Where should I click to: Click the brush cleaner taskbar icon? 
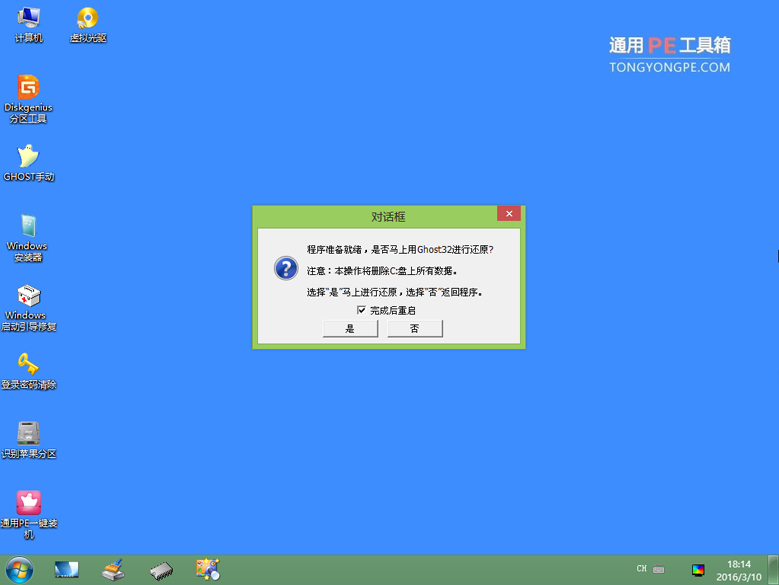point(114,570)
